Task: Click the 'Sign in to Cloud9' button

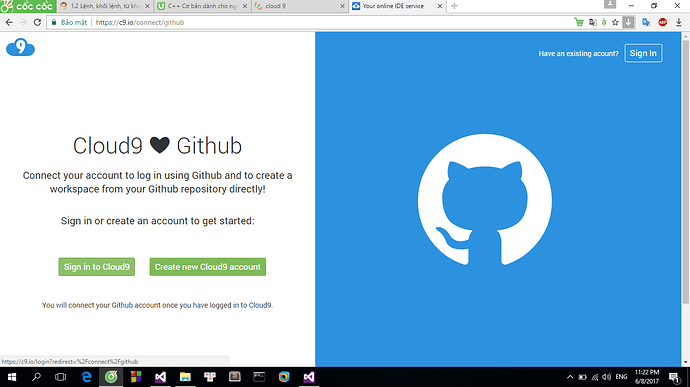Action: (97, 267)
